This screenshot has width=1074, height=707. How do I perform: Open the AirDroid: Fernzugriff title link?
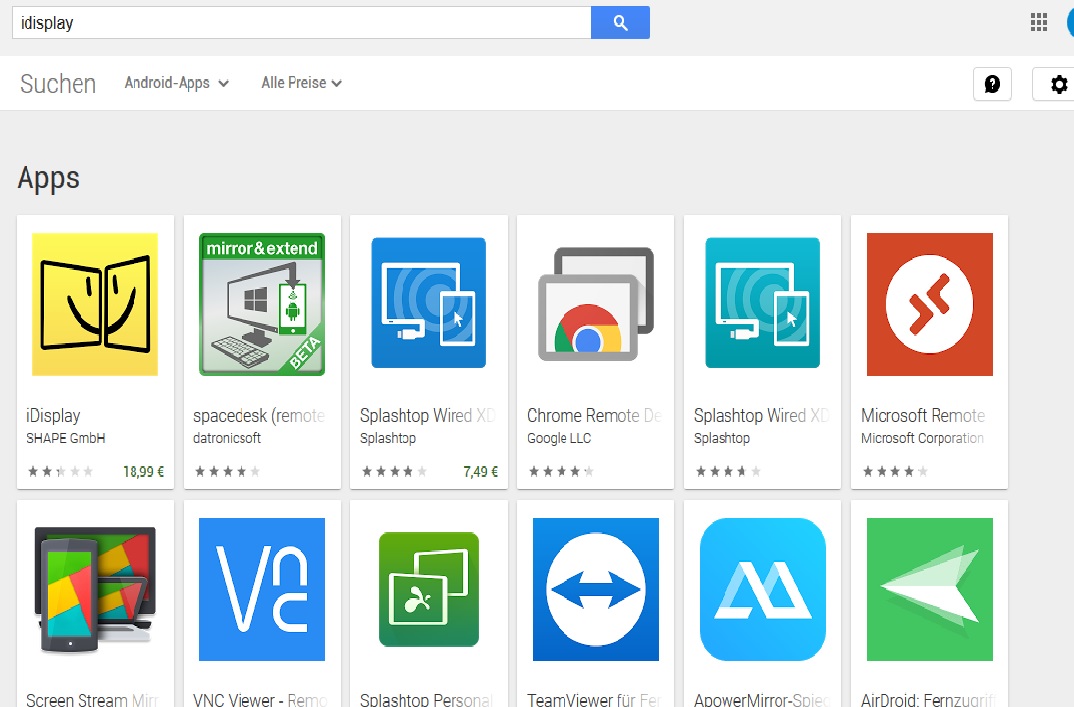[928, 699]
